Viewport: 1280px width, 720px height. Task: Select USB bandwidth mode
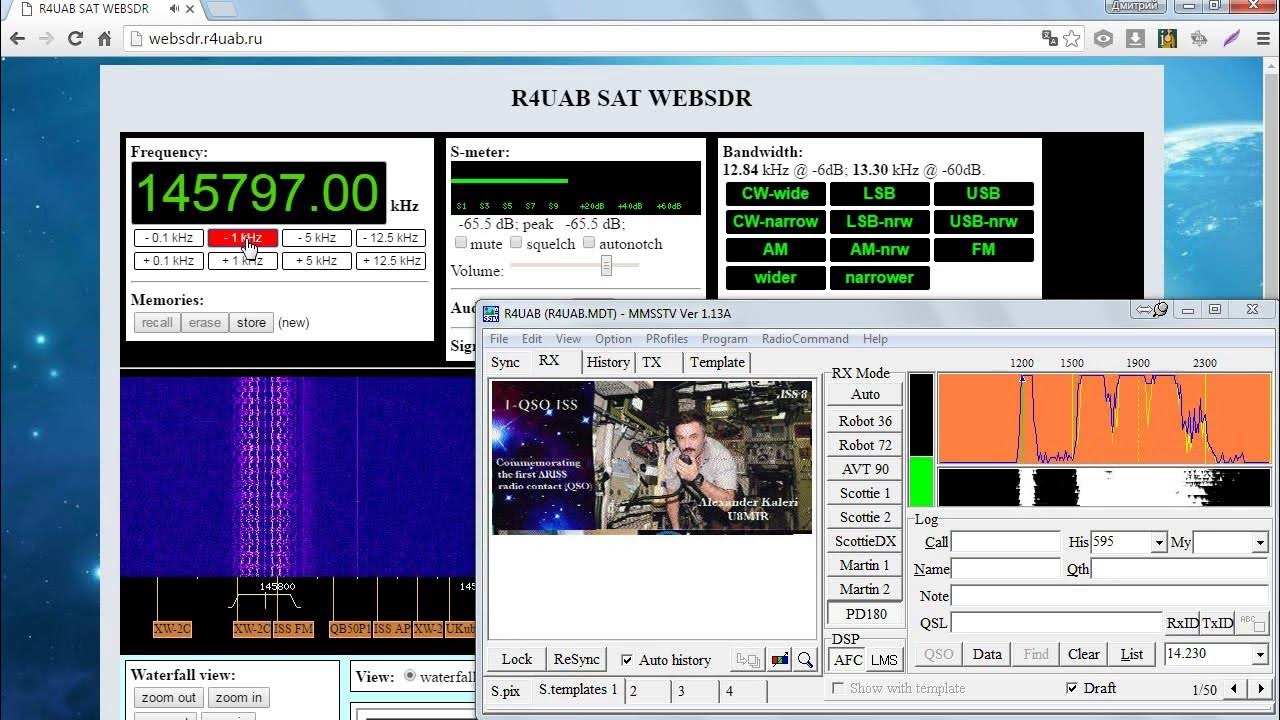(983, 193)
